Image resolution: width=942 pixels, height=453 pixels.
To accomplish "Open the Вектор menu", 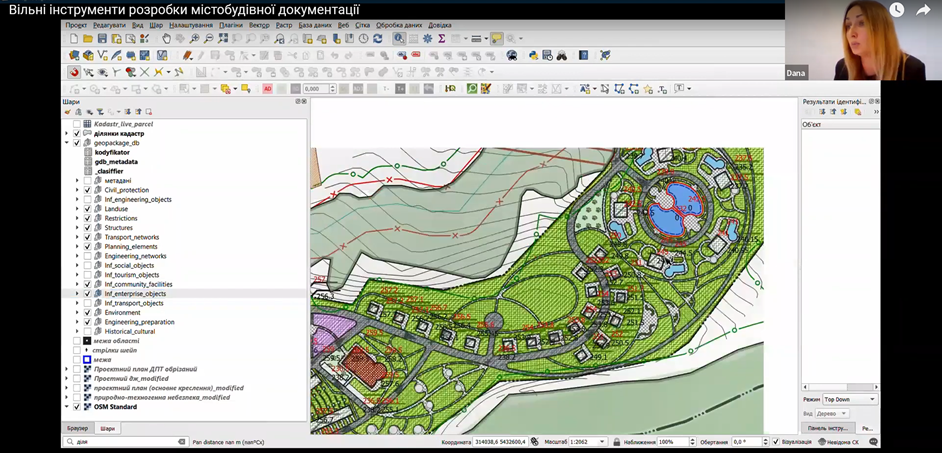I will click(x=259, y=25).
